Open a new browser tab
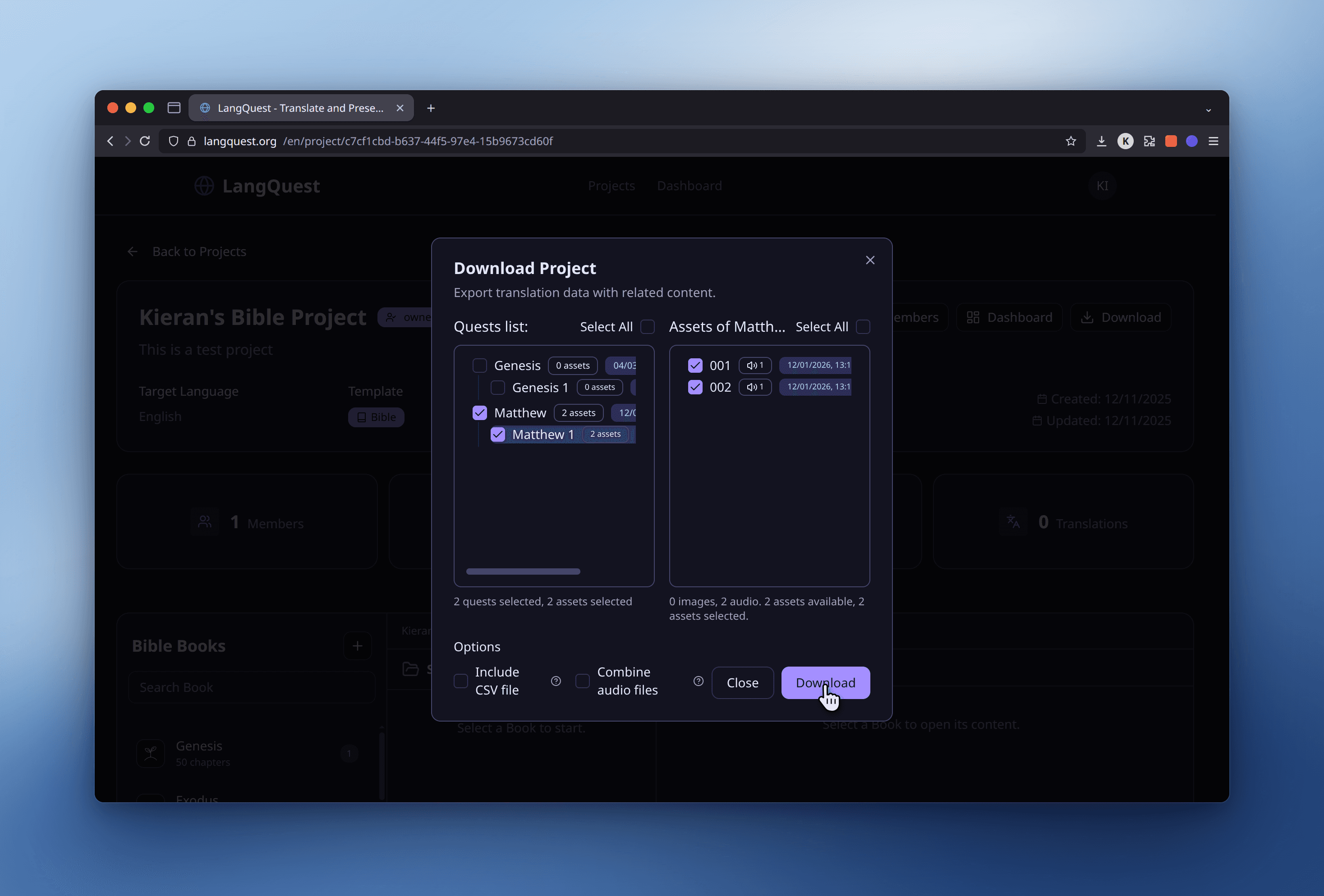The height and width of the screenshot is (896, 1324). [x=431, y=108]
